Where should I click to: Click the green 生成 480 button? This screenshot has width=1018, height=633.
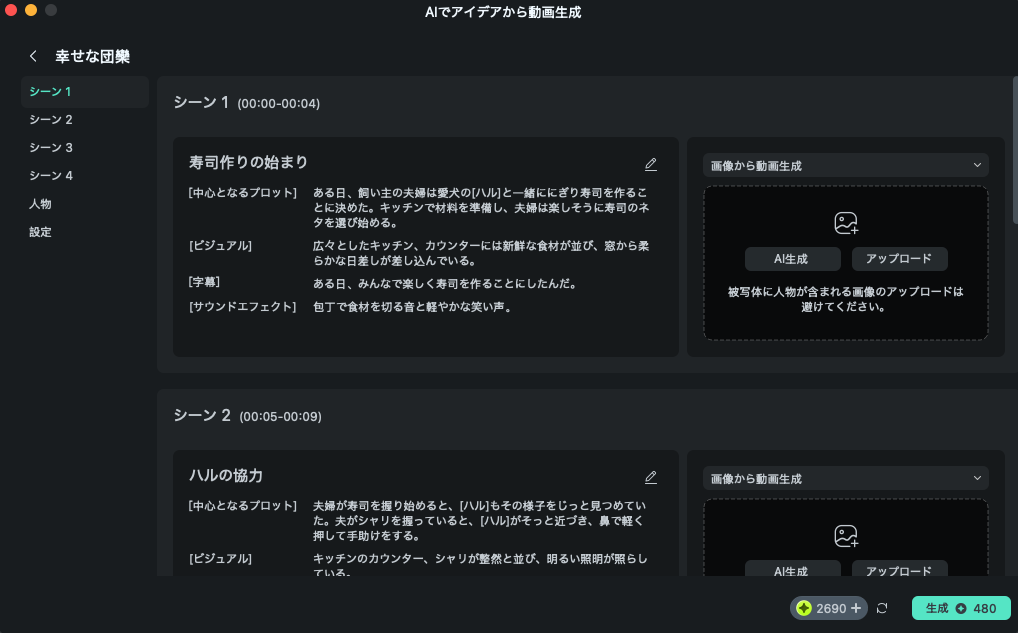961,608
